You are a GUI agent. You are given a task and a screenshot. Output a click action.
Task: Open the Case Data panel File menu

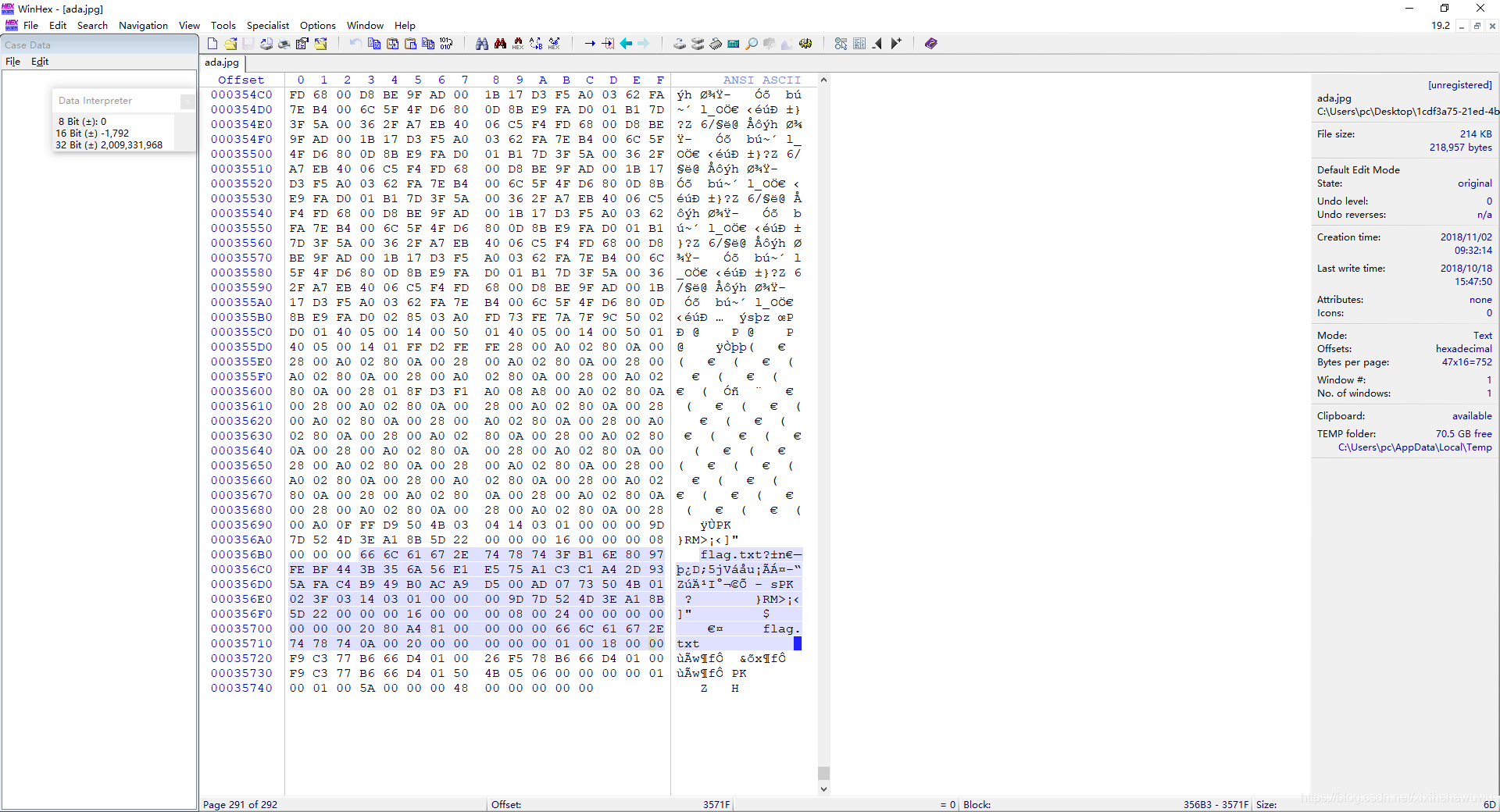[x=13, y=62]
